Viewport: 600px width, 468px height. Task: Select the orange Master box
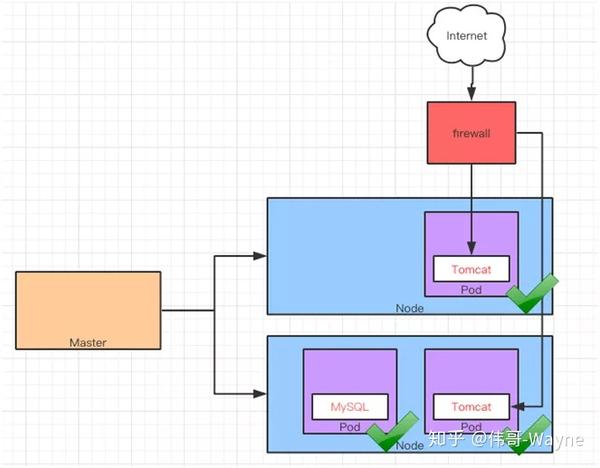tap(88, 310)
